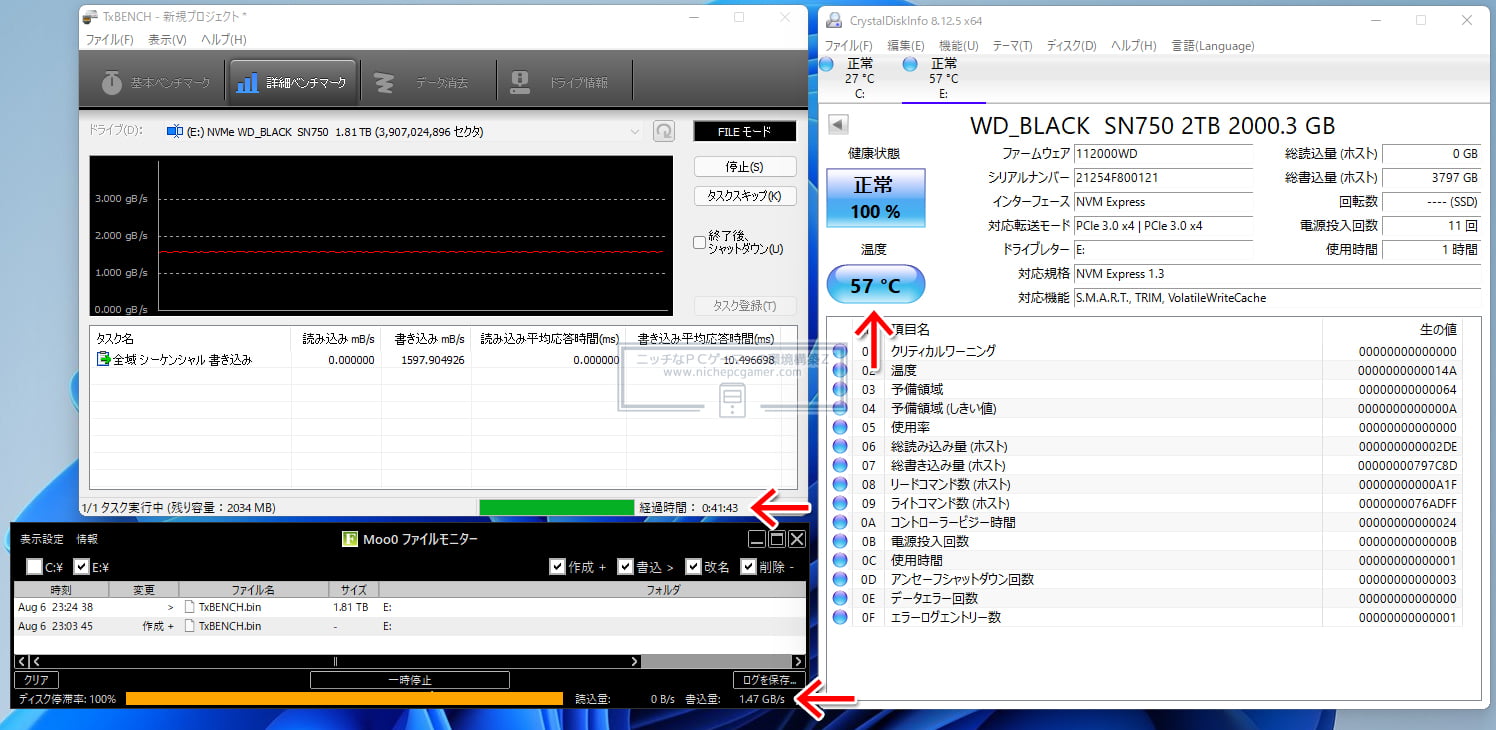1496x730 pixels.
Task: Select the 詳細ベンチマーク tab in TxBENCH
Action: 291,83
